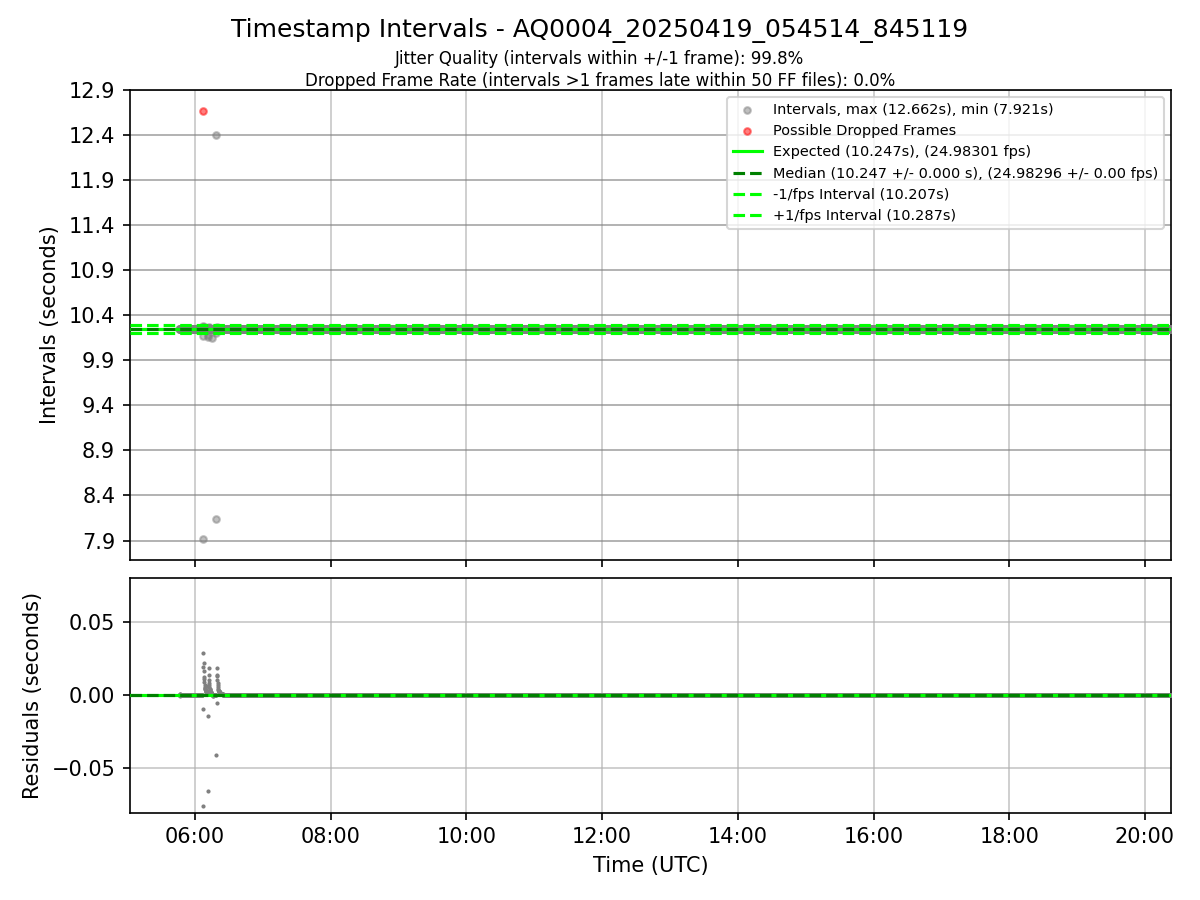Select legend text 'Expected (10.247s), (24.98301 fps)'
1200x900 pixels.
(902, 151)
